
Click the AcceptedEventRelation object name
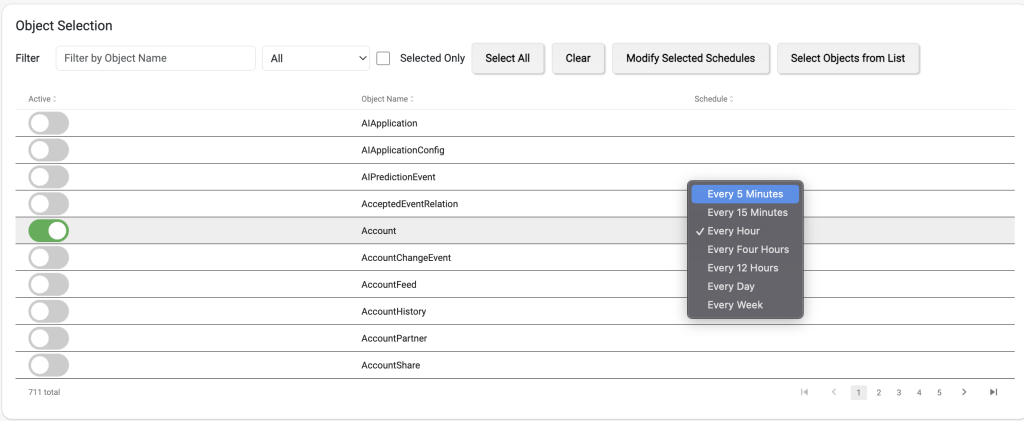coord(409,204)
